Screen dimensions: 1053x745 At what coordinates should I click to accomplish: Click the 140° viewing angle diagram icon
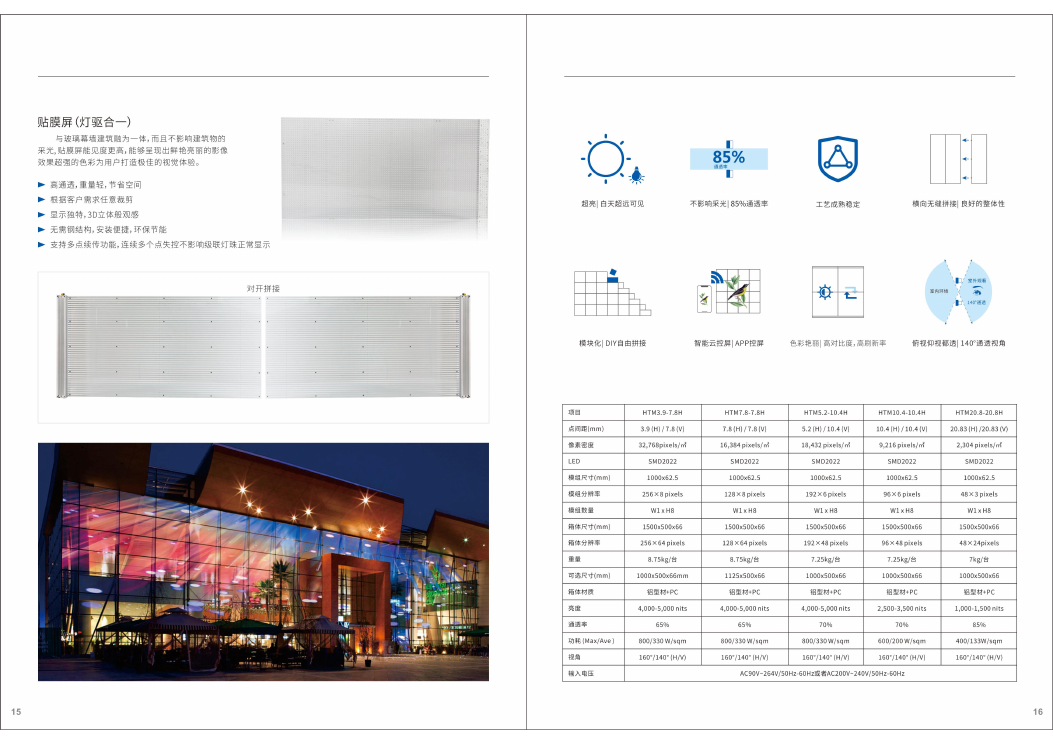tap(958, 292)
